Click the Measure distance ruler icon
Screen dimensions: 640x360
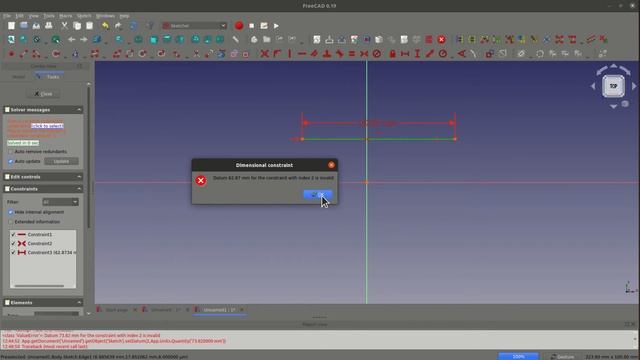[x=236, y=40]
